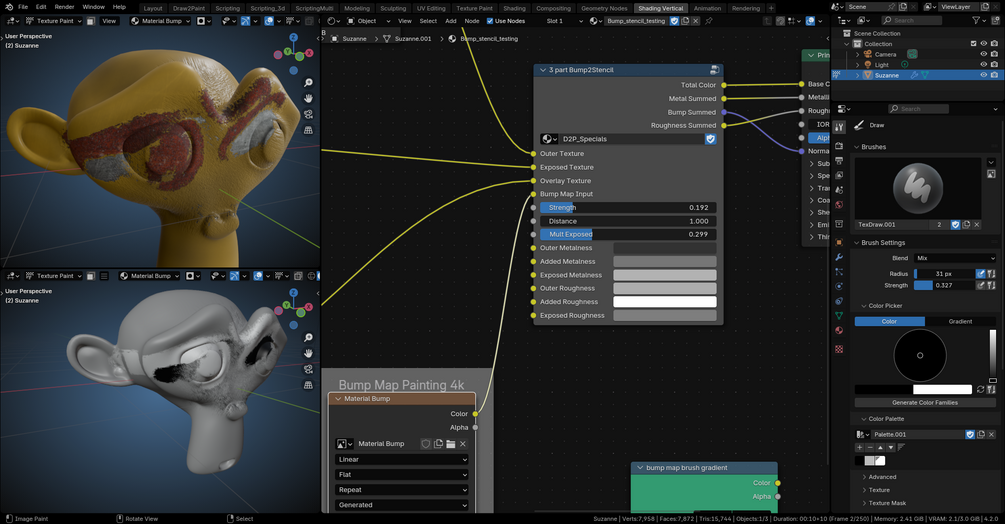This screenshot has width=1005, height=524.
Task: Unlink image in Material Bump node
Action: tap(463, 443)
